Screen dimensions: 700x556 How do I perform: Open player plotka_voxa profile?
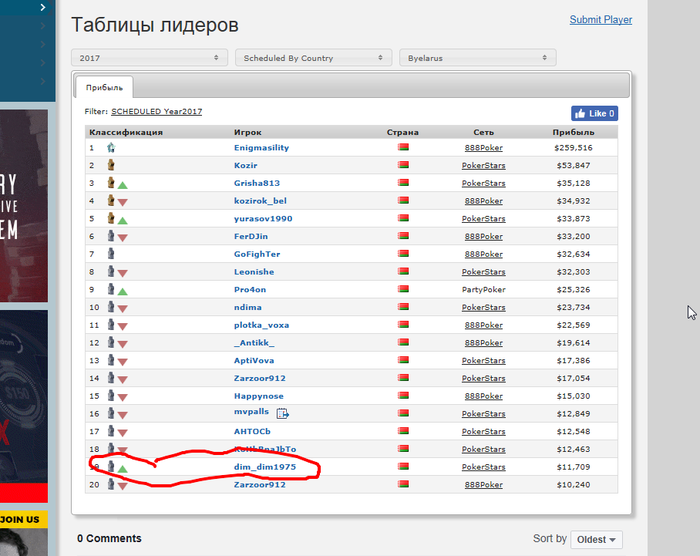pyautogui.click(x=262, y=325)
